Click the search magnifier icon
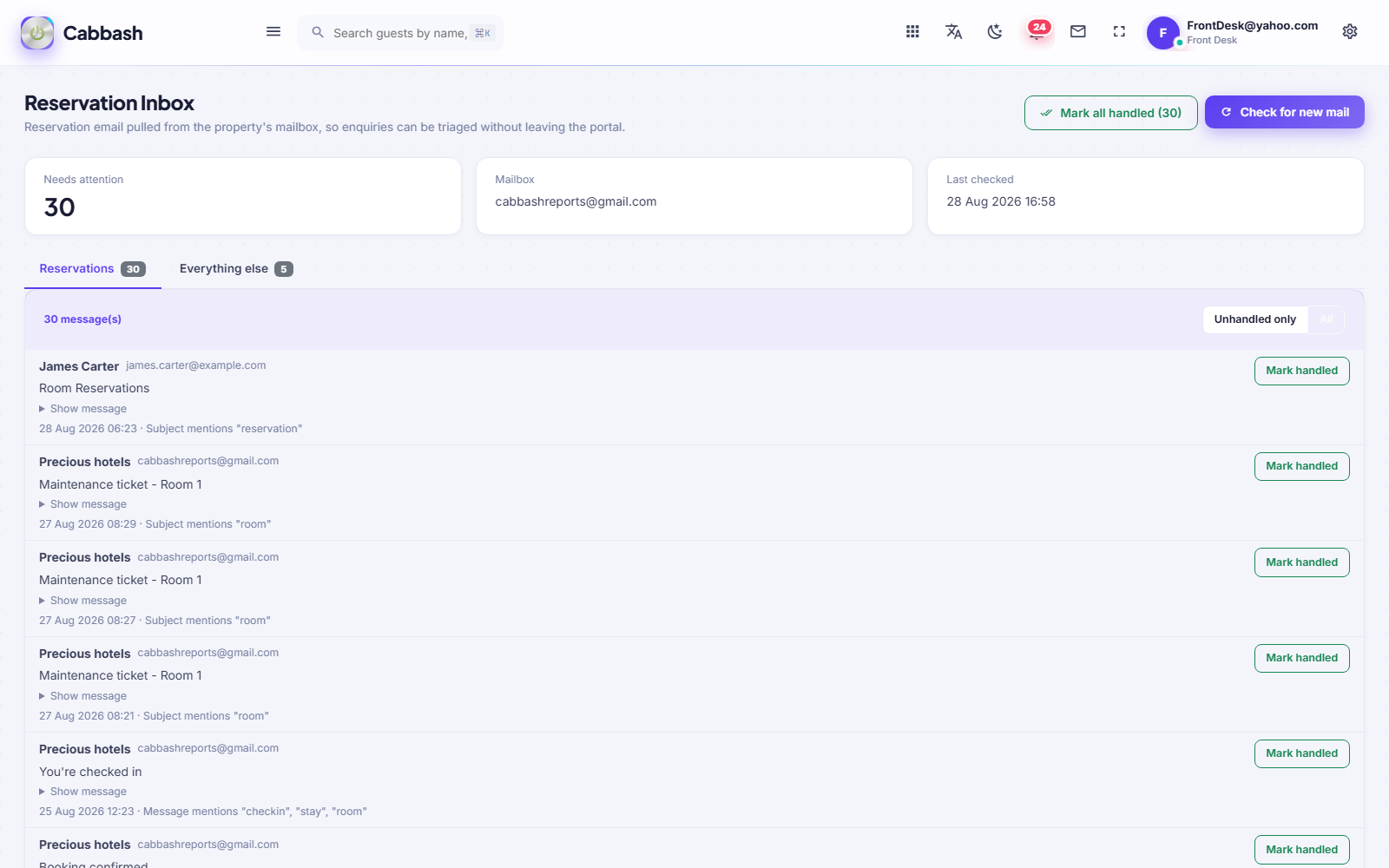Screen dimensions: 1389x868 pyautogui.click(x=318, y=32)
